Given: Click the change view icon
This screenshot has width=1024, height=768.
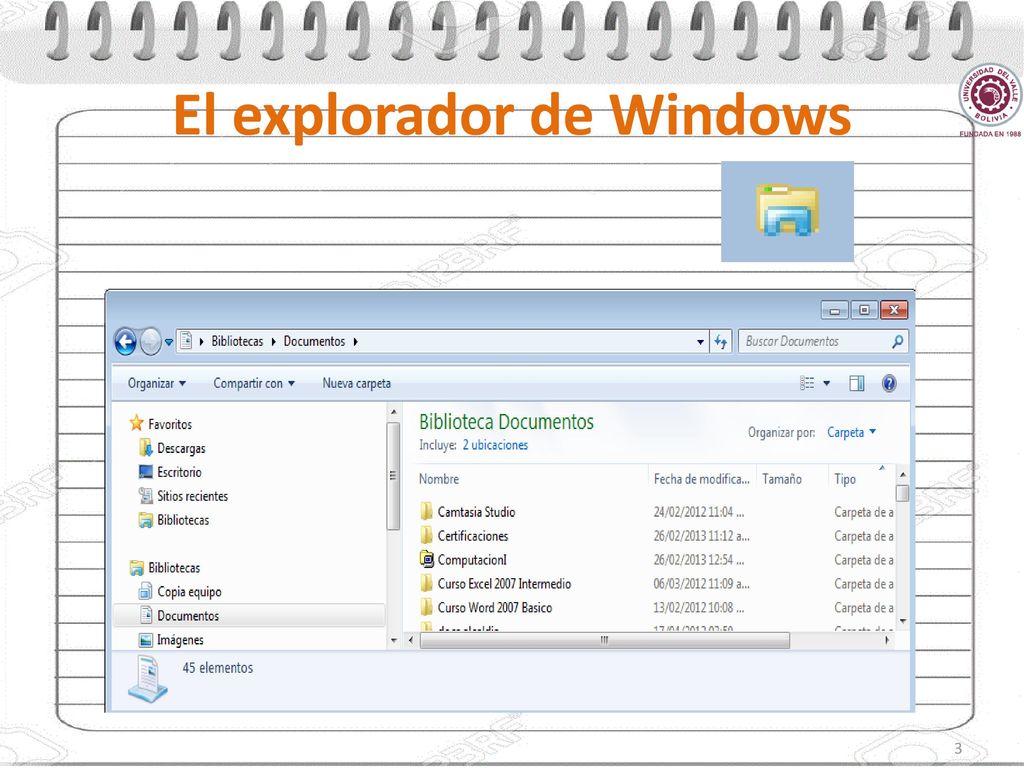Looking at the screenshot, I should click(807, 383).
